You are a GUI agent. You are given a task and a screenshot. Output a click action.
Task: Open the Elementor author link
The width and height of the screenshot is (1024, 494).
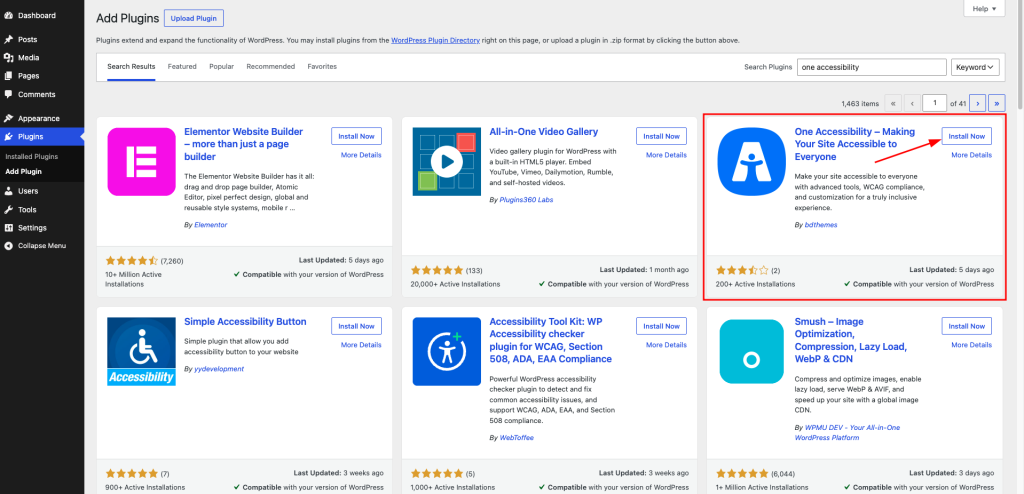[211, 224]
